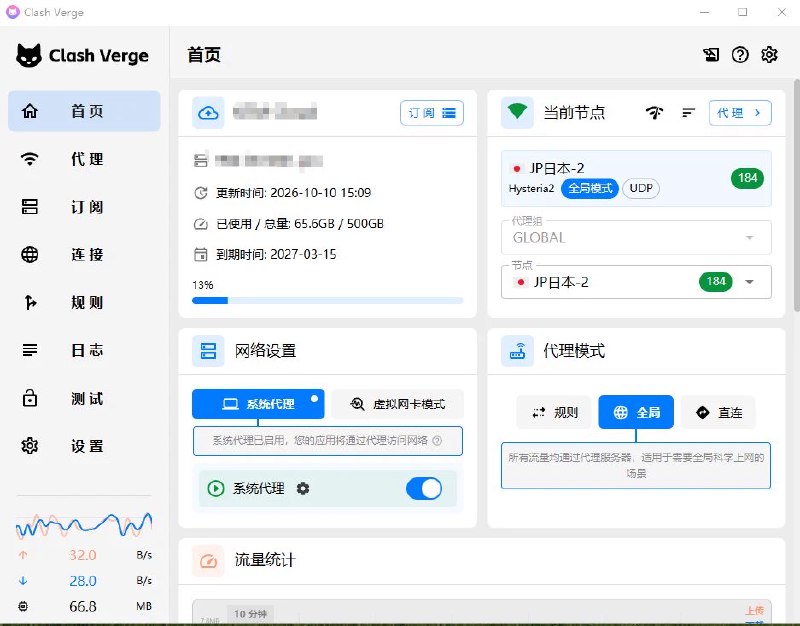This screenshot has width=800, height=626.
Task: Run the node delay test signal icon
Action: pyautogui.click(x=655, y=113)
